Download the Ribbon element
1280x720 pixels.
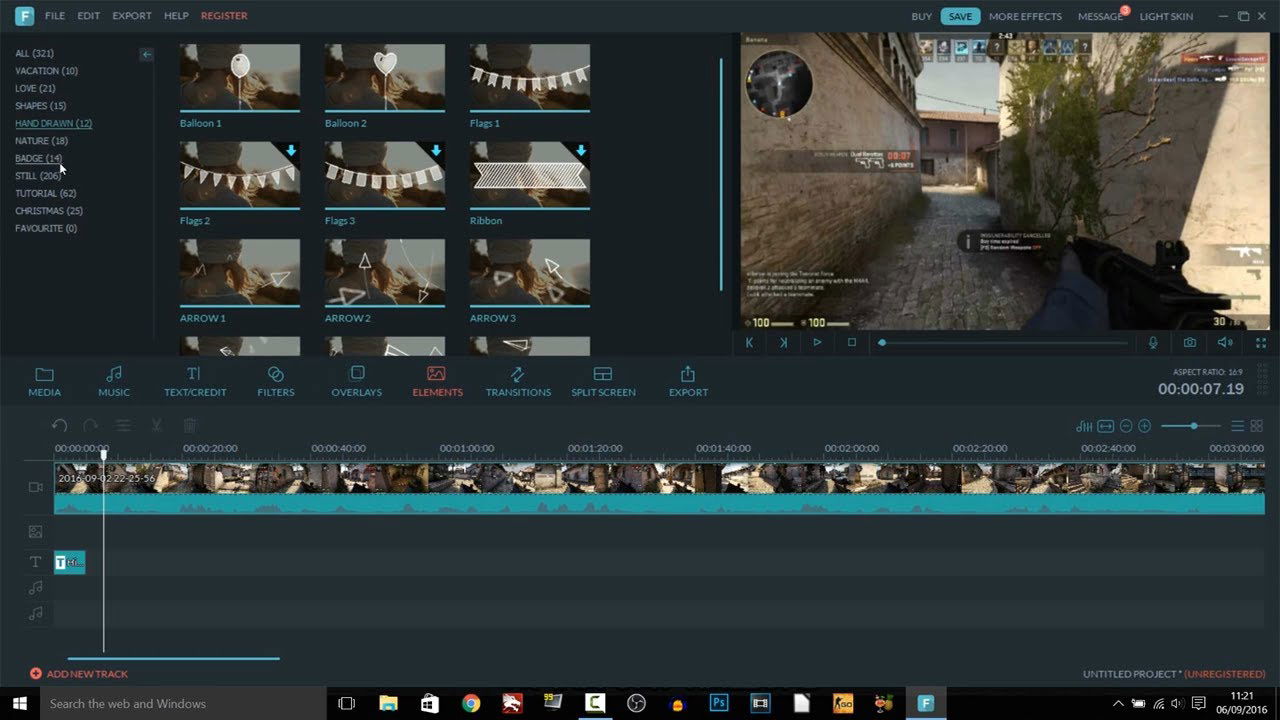[x=581, y=151]
